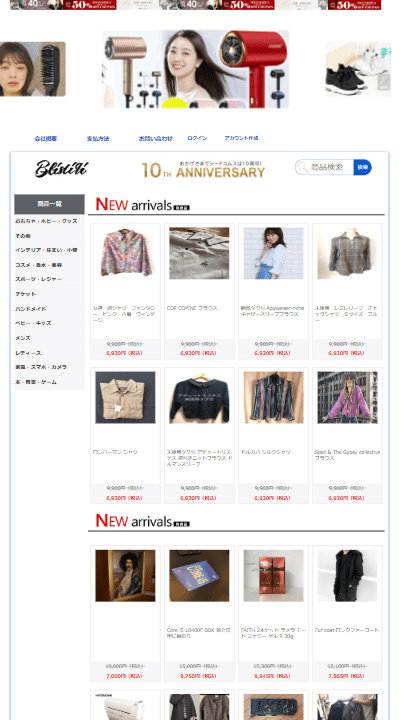Click the blue 検索 search button
Image resolution: width=405 pixels, height=720 pixels.
(x=362, y=167)
